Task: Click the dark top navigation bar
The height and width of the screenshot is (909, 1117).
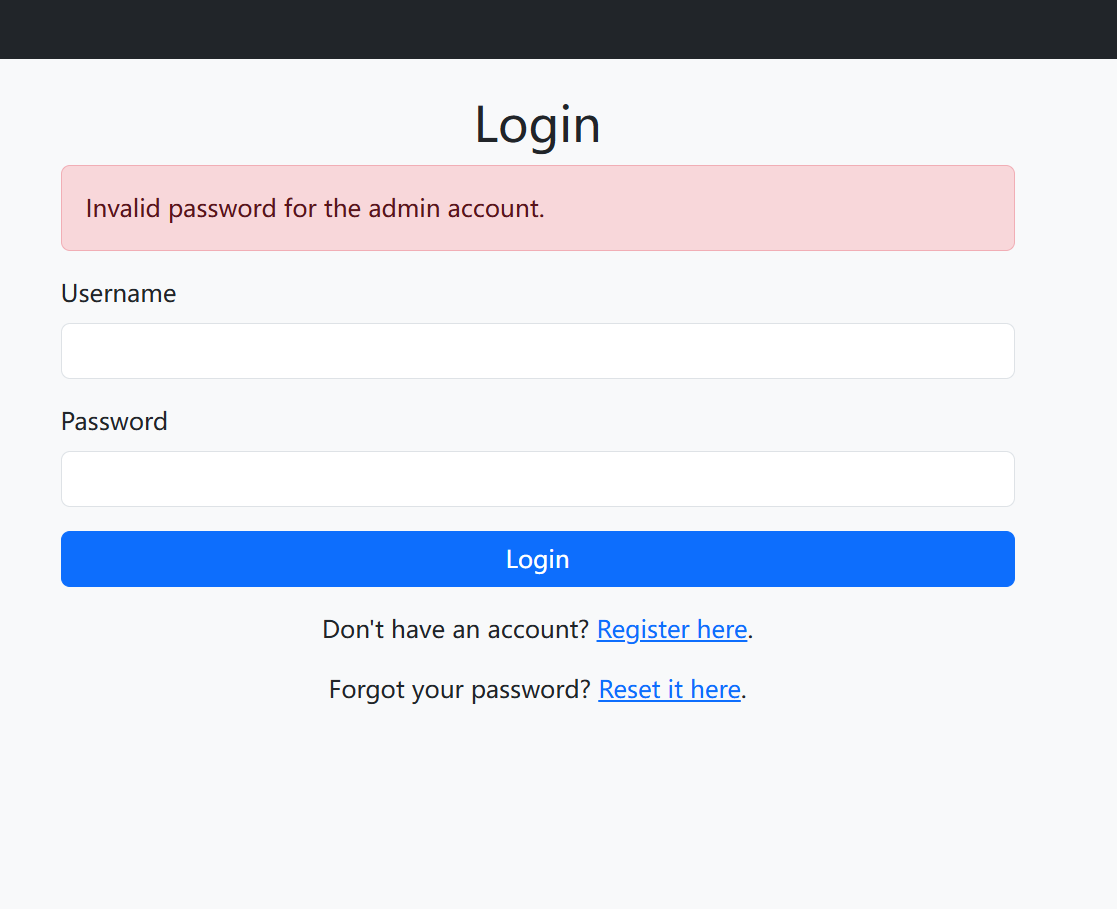Action: tap(558, 29)
